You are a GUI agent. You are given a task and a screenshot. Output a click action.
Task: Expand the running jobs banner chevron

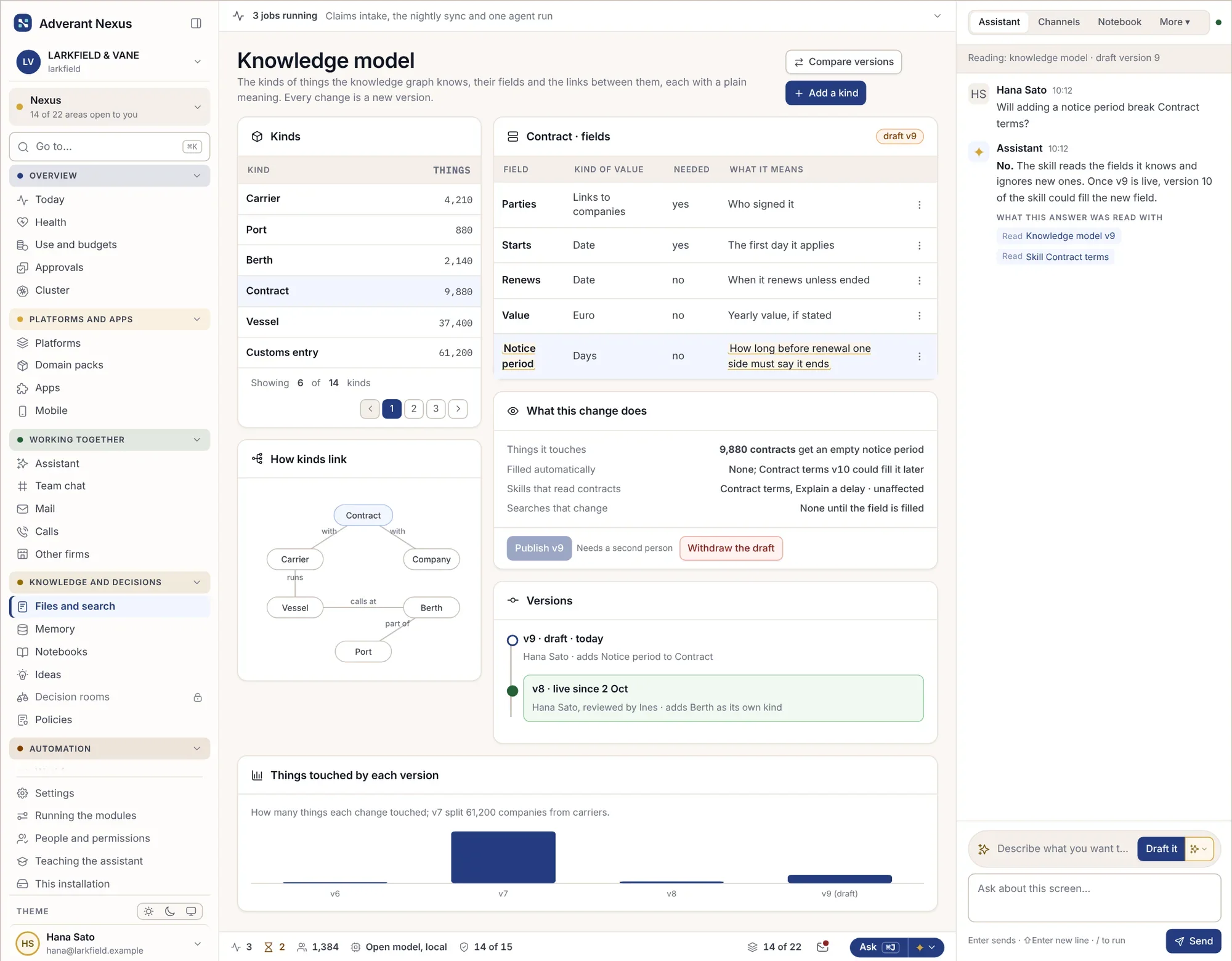point(937,16)
